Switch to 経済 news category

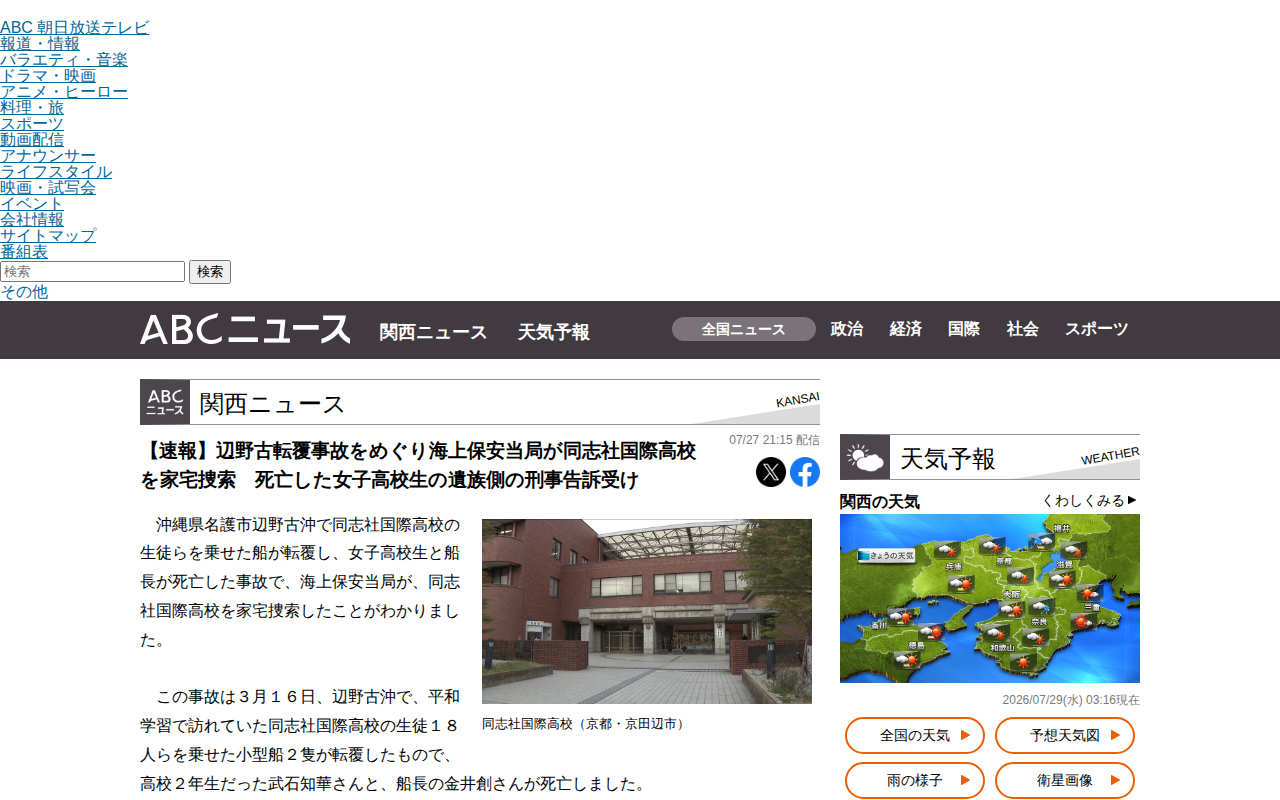(906, 329)
